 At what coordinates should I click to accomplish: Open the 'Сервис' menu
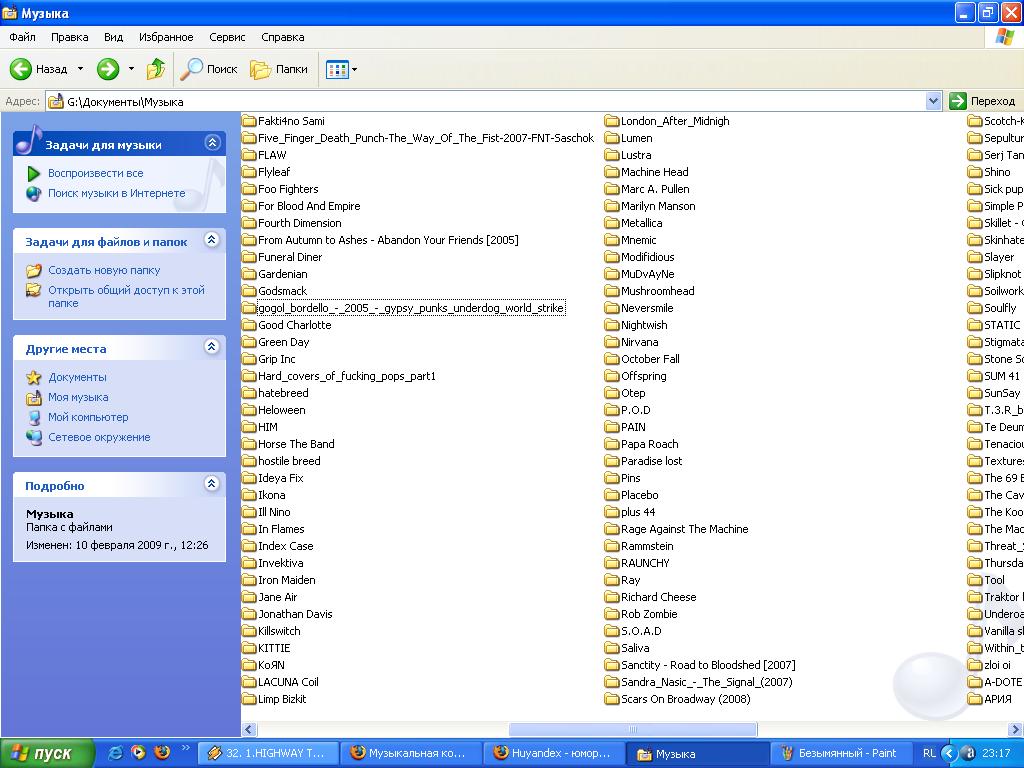(227, 37)
